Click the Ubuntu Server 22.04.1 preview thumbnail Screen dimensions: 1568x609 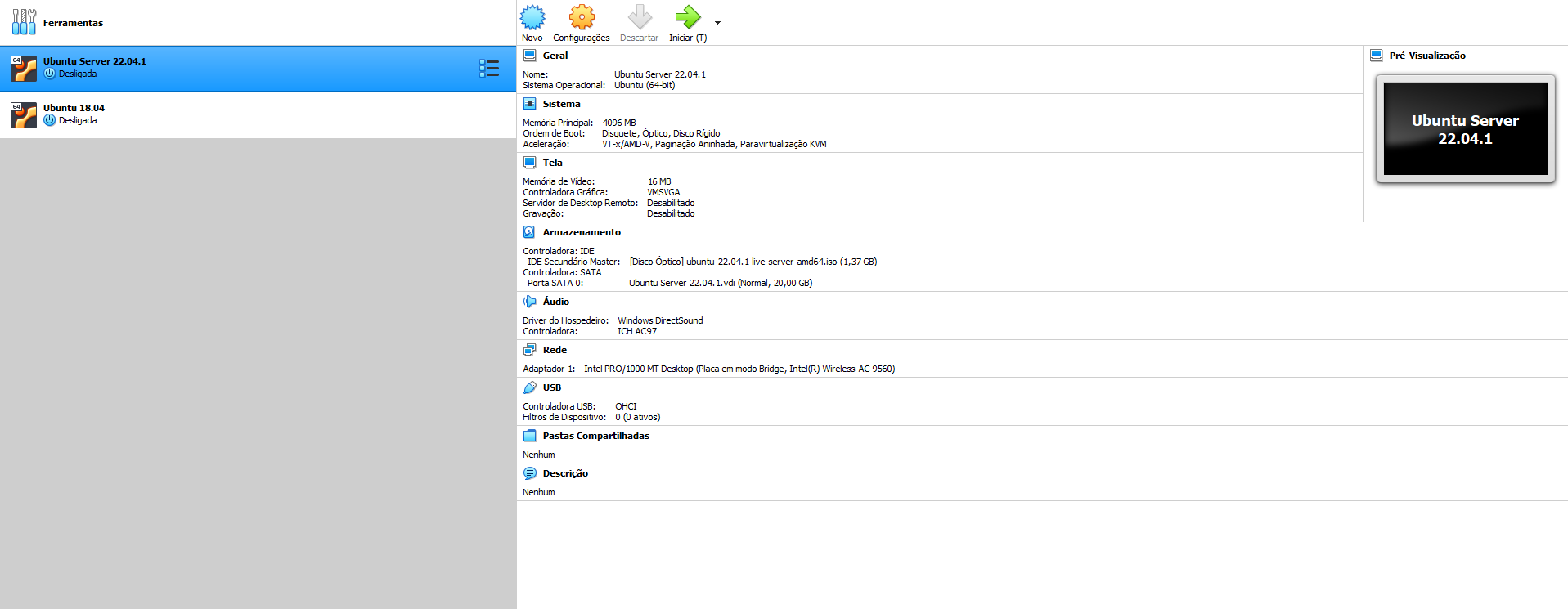pyautogui.click(x=1465, y=129)
